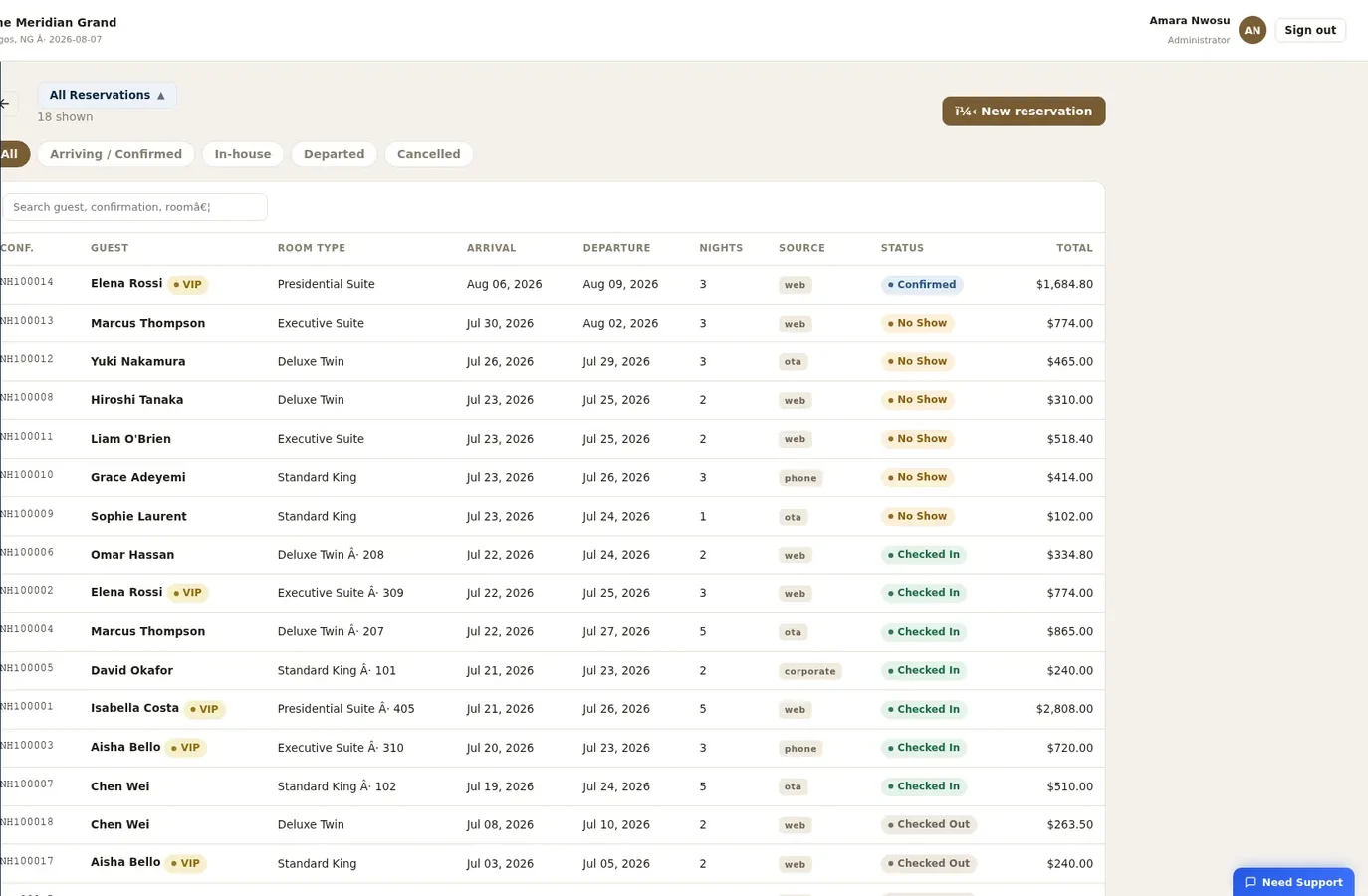The height and width of the screenshot is (896, 1368).
Task: Click the back arrow icon
Action: click(4, 104)
